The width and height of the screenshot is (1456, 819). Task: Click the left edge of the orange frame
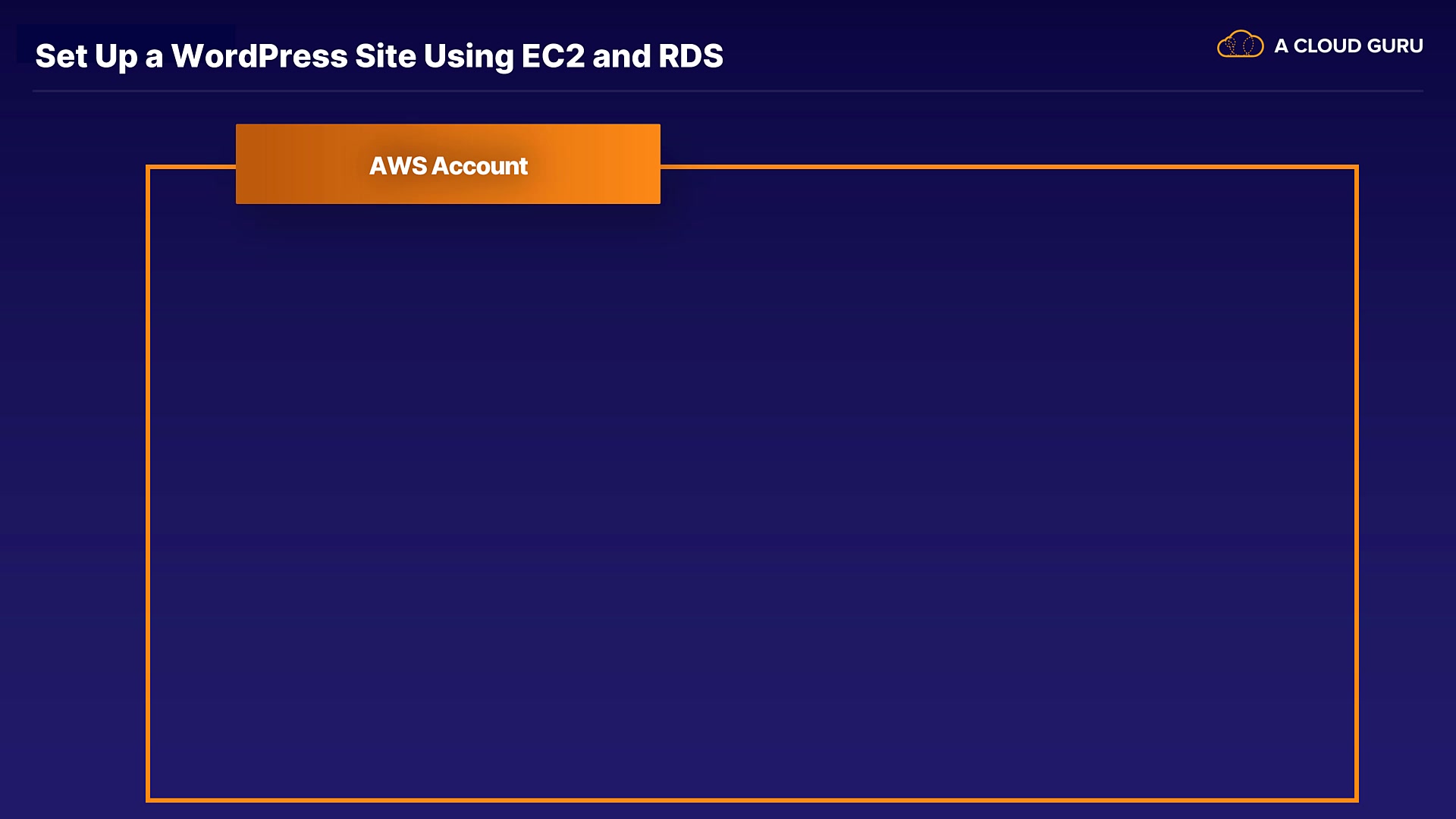[148, 485]
